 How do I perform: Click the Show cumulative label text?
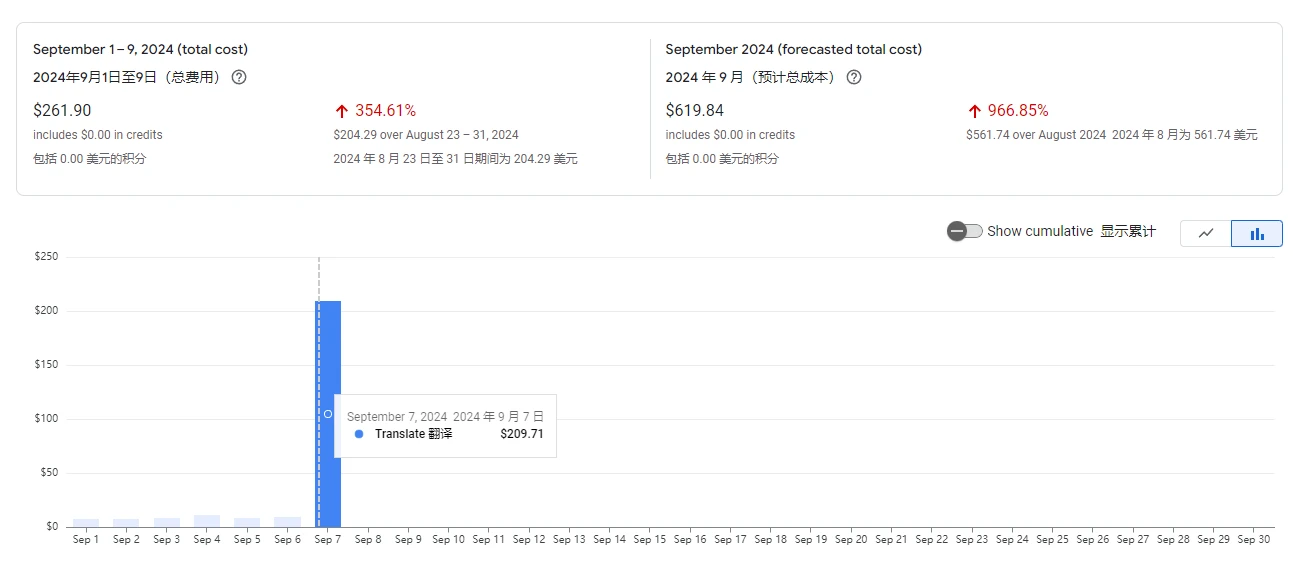click(x=1040, y=231)
